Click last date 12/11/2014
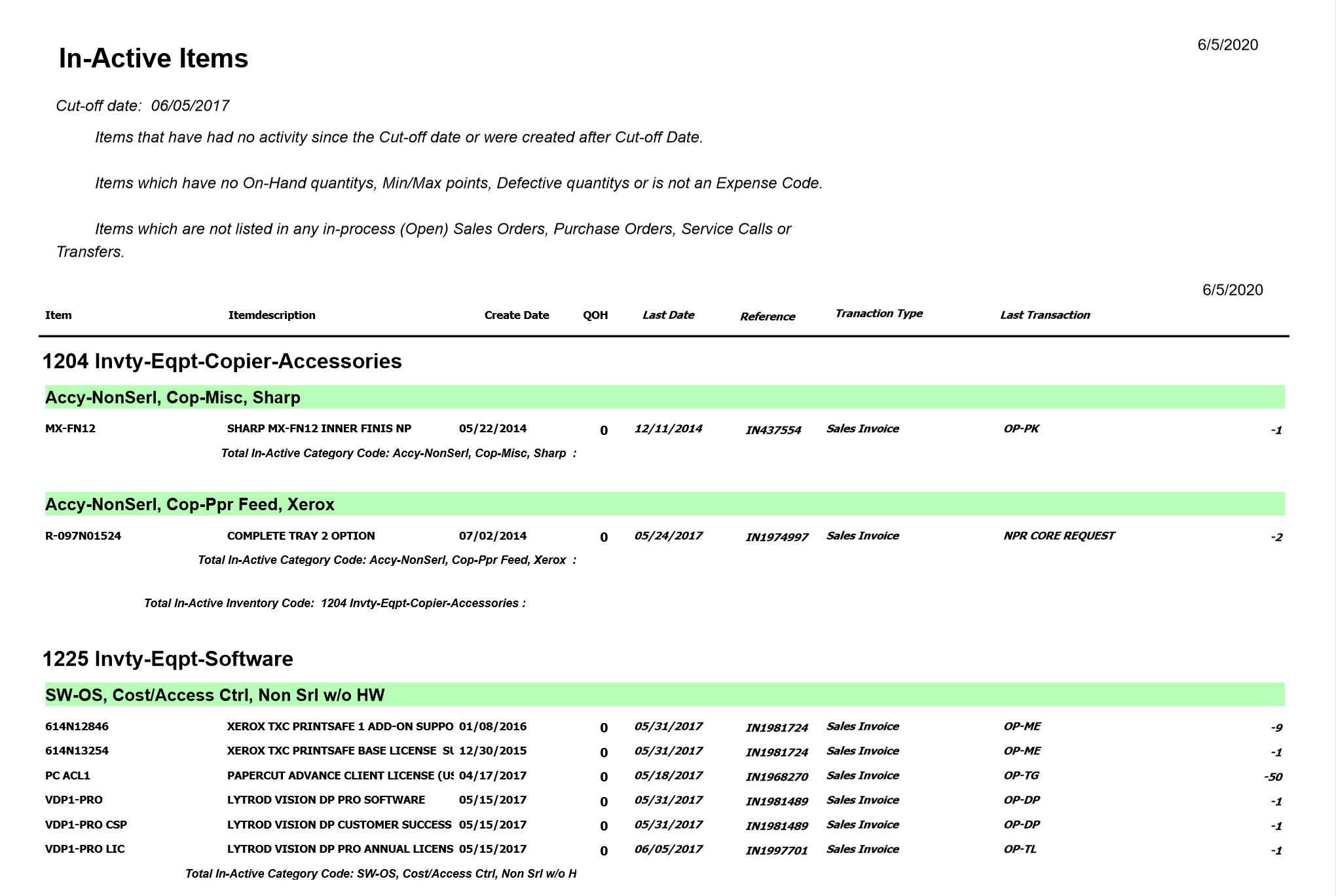 tap(668, 428)
